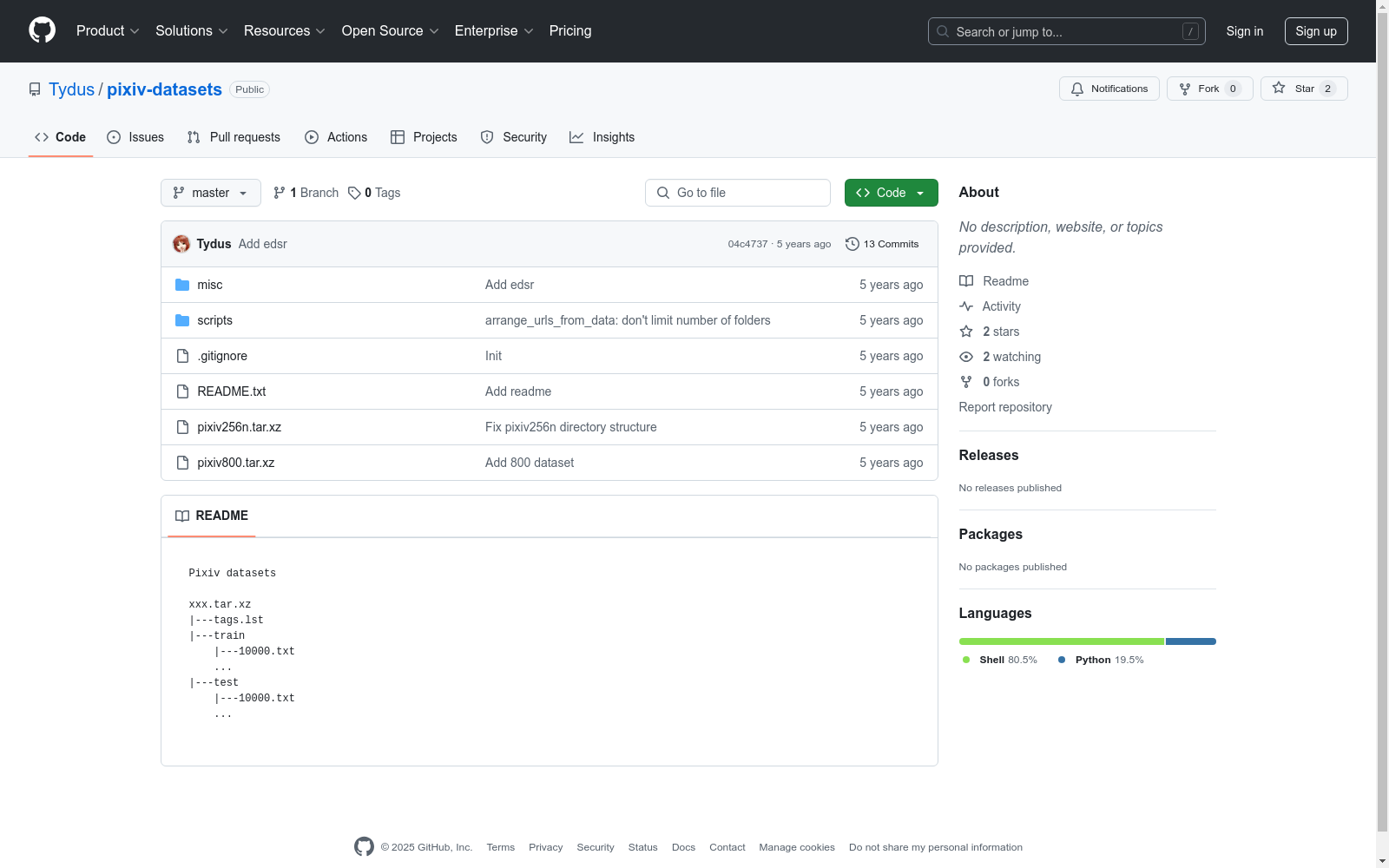Open the Enterprise dropdown menu
Image resolution: width=1389 pixels, height=868 pixels.
tap(494, 30)
